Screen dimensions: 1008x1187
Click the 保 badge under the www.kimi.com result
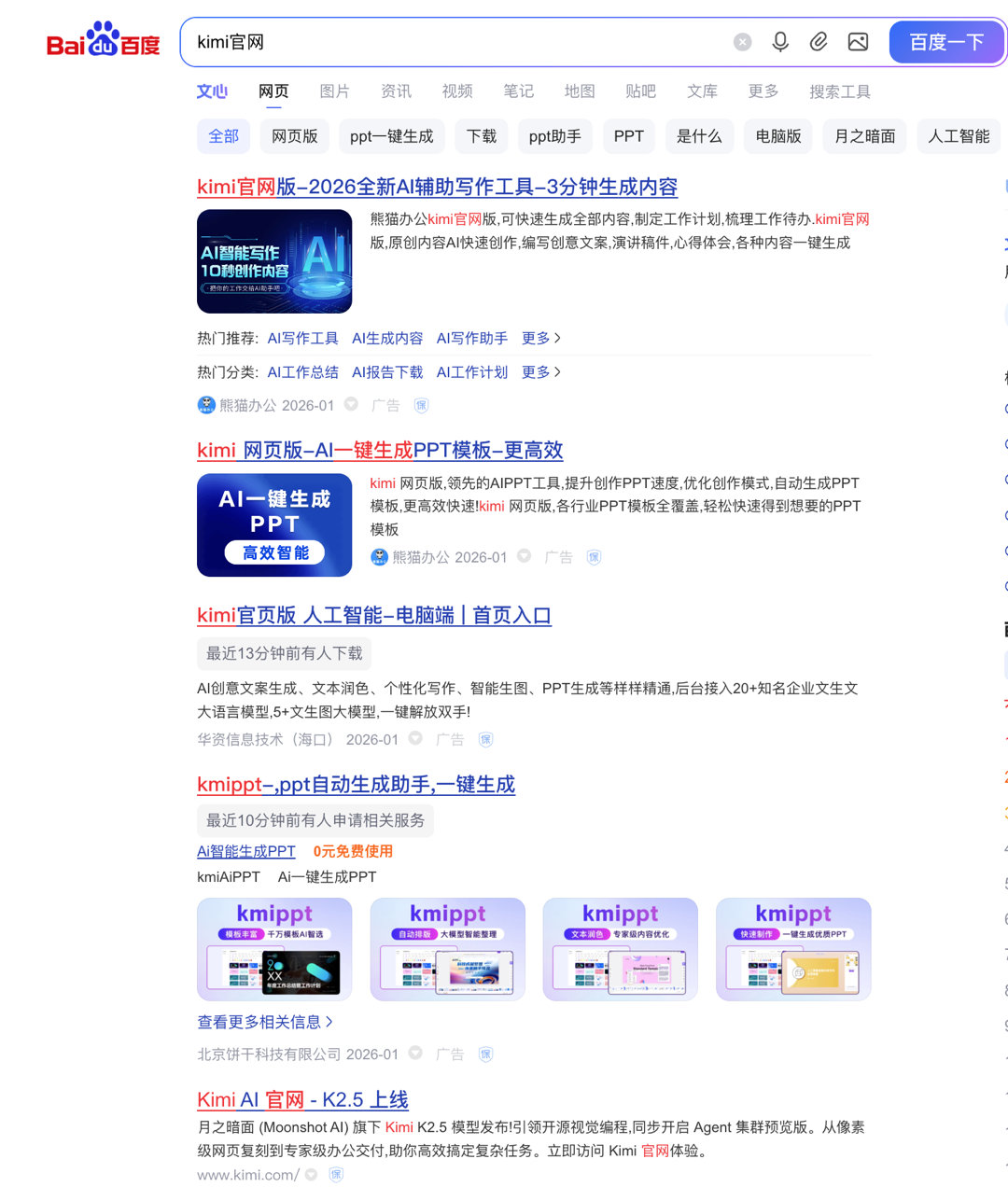pyautogui.click(x=335, y=1174)
